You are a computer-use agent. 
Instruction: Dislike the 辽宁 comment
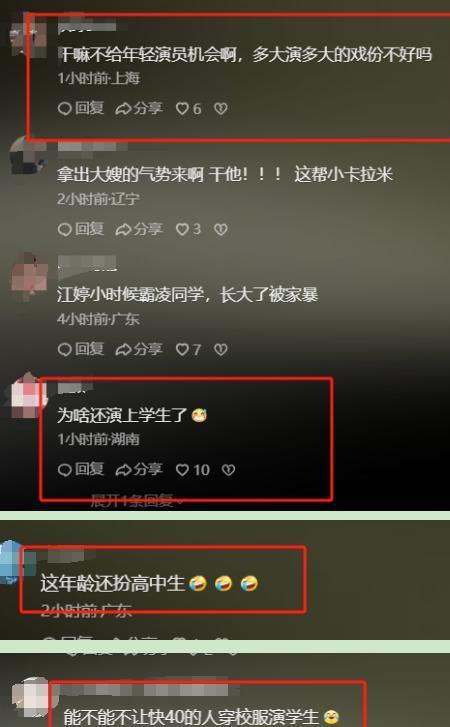click(221, 229)
